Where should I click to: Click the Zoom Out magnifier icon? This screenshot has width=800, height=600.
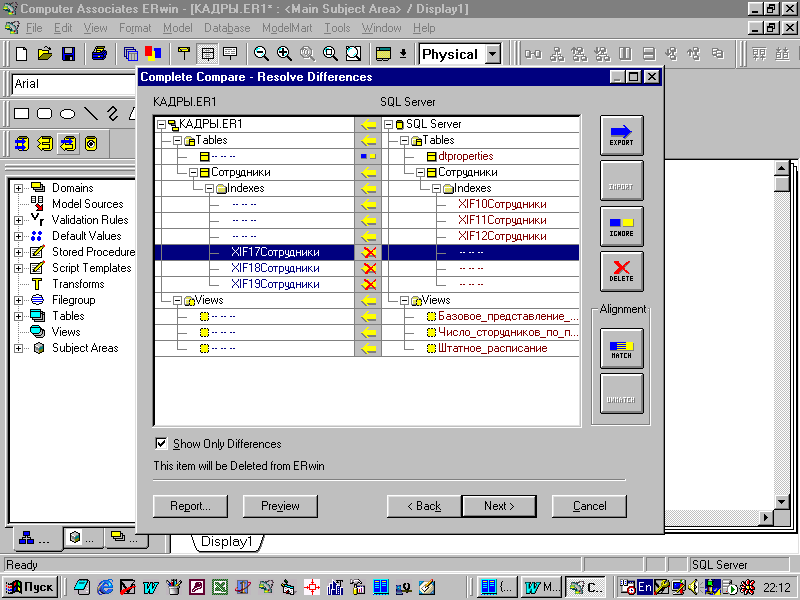click(x=261, y=54)
